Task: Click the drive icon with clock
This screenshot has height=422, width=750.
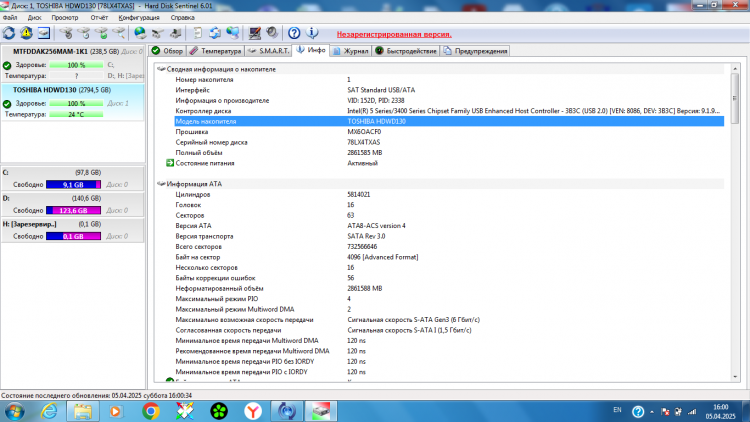Action: [x=84, y=33]
